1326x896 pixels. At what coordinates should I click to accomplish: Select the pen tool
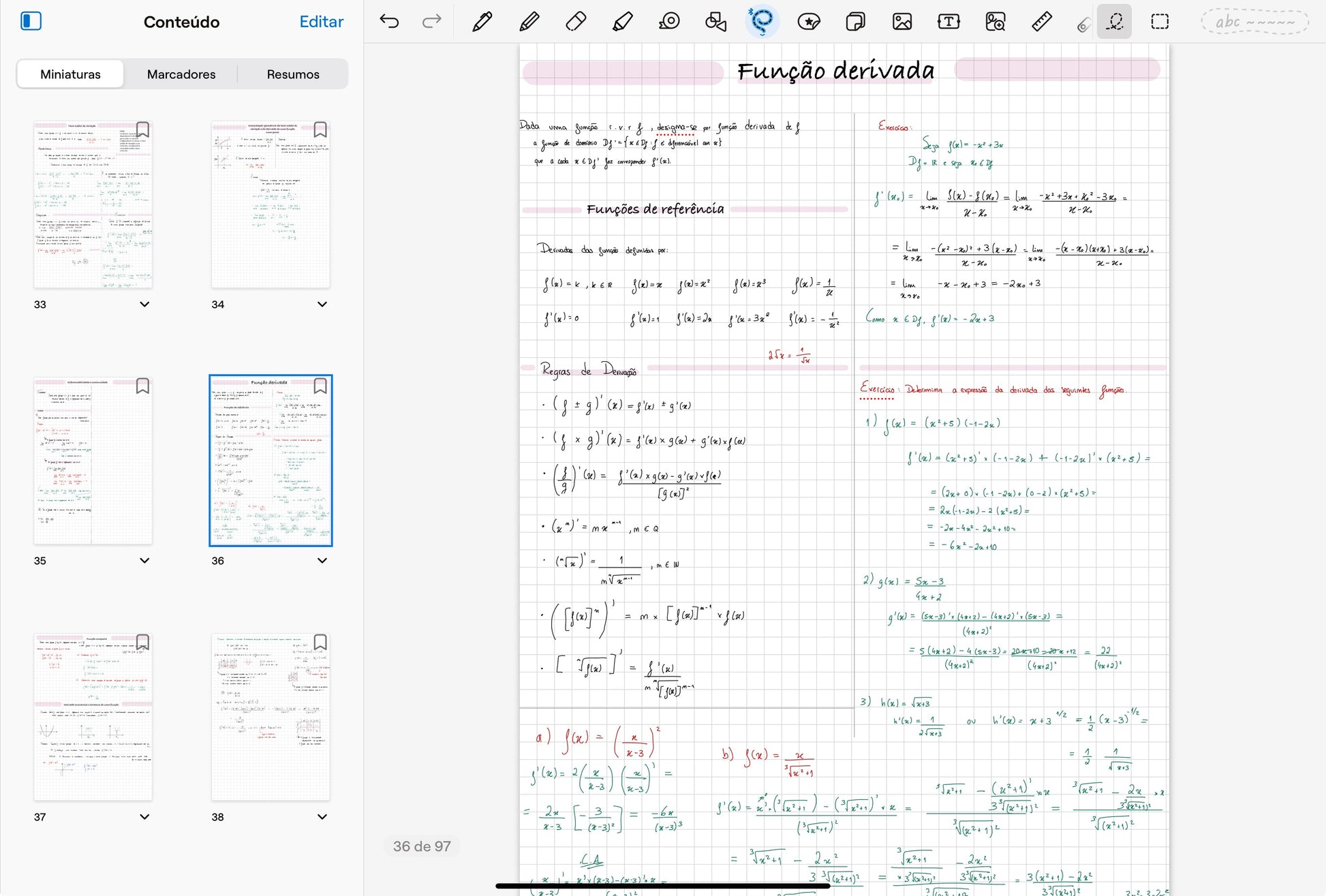(x=482, y=22)
